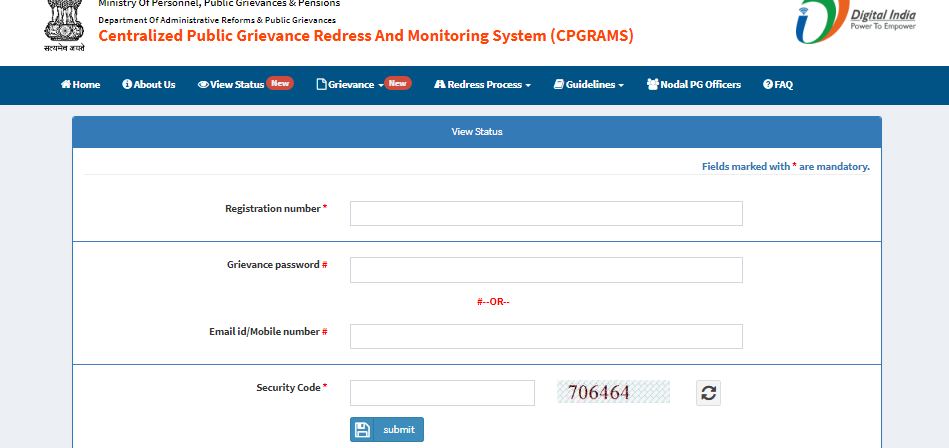Focus the Registration number field
This screenshot has height=448, width=949.
coord(546,213)
